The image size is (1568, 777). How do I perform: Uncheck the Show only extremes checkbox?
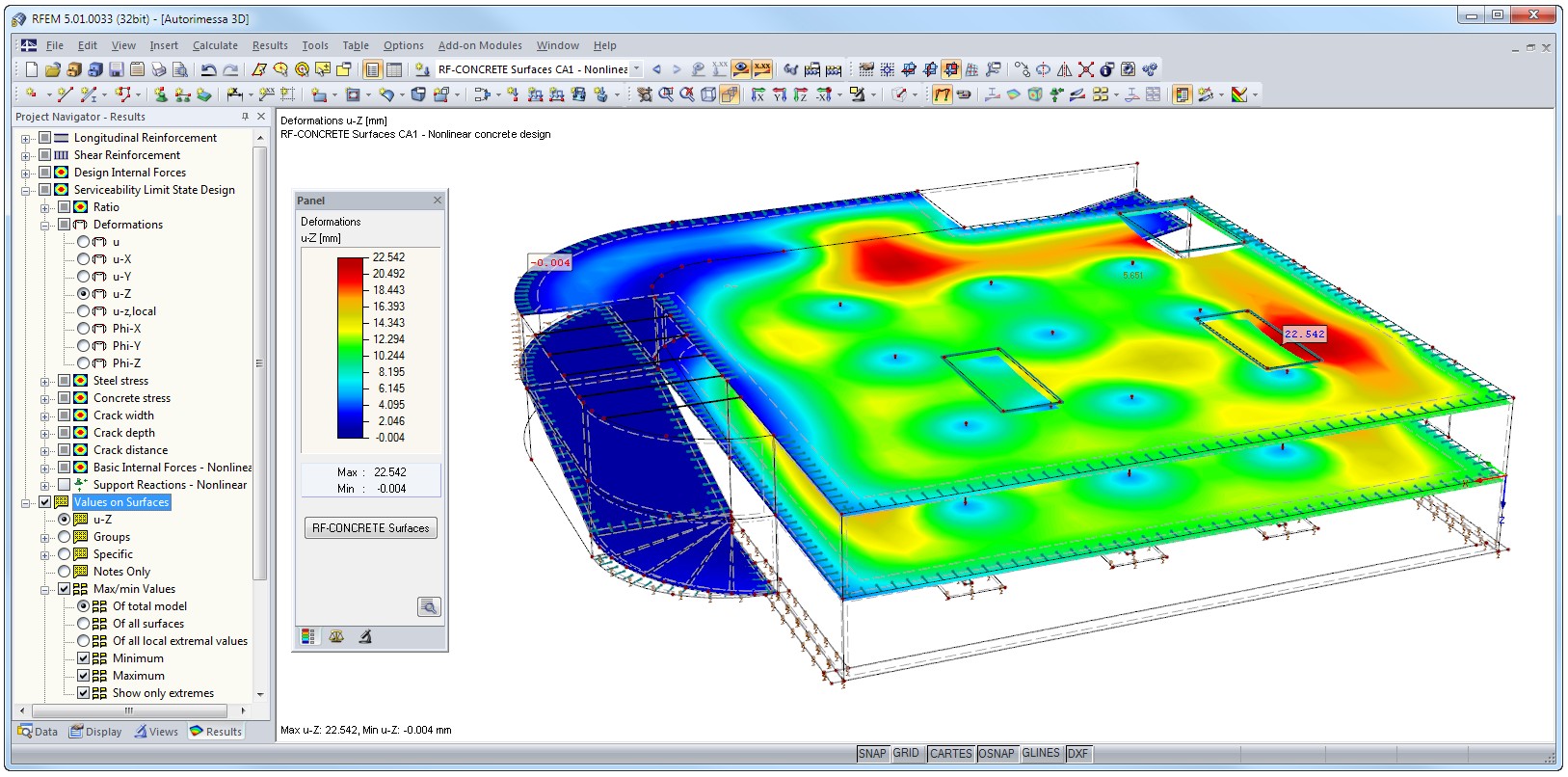pyautogui.click(x=84, y=693)
